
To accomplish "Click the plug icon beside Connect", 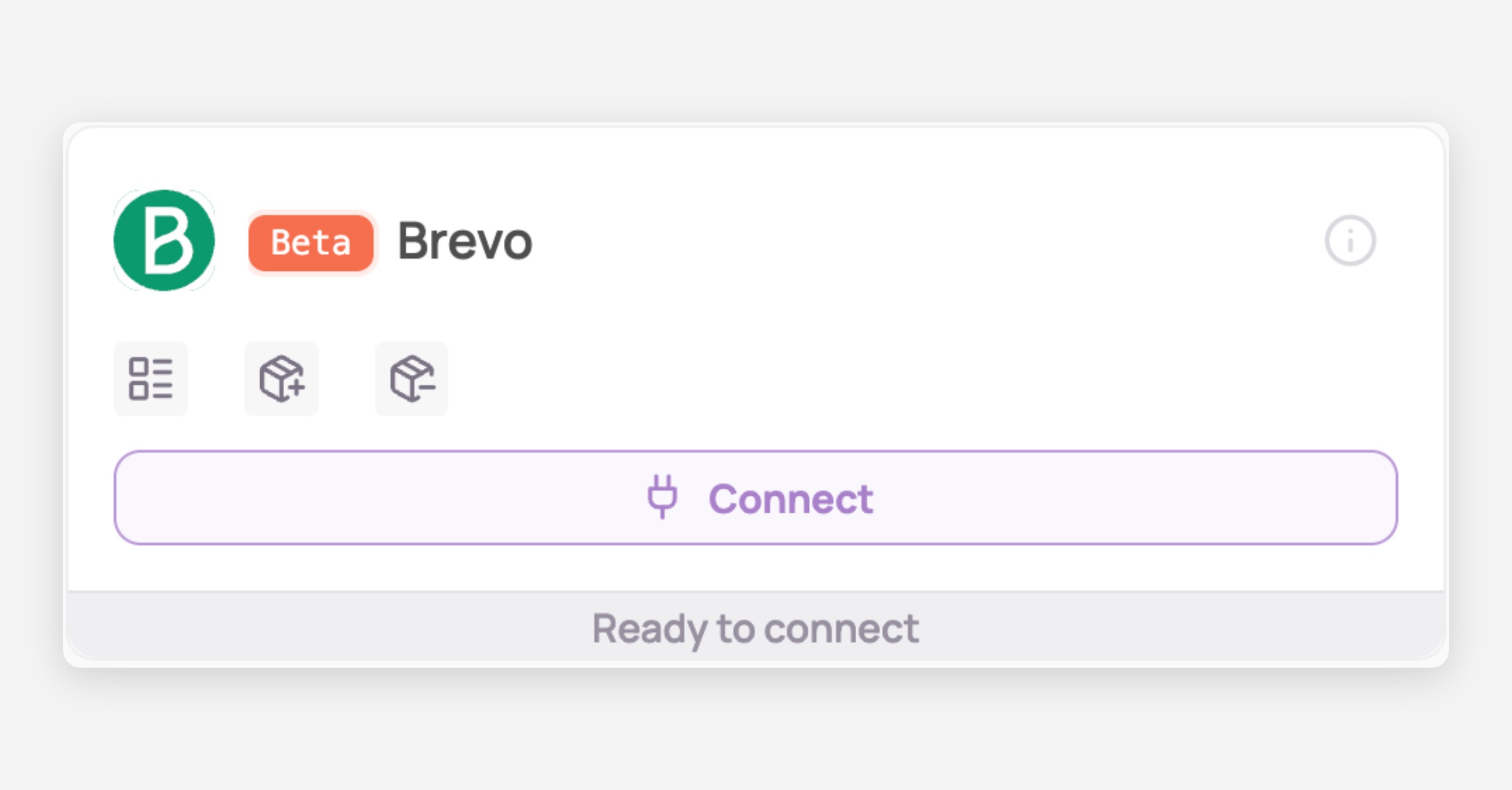I will 662,497.
